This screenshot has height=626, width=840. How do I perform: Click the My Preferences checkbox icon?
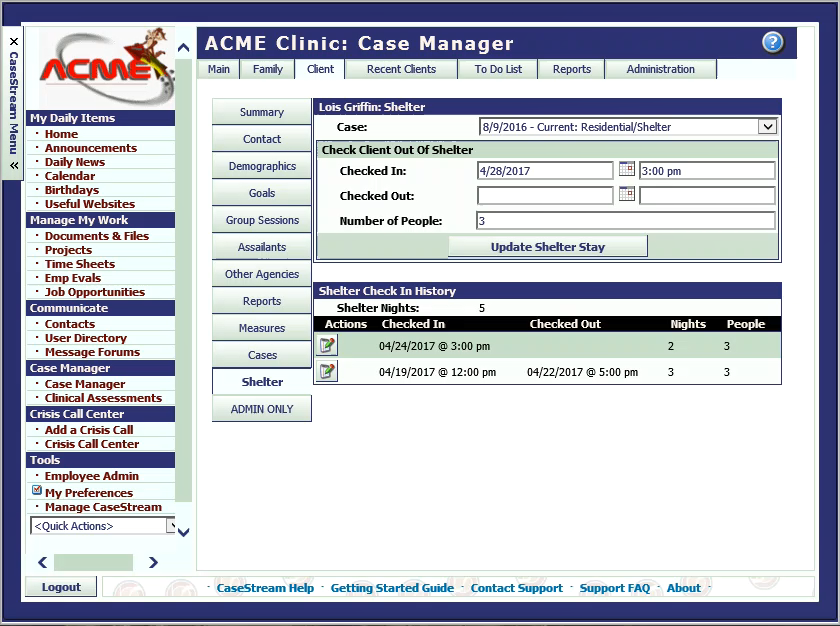tap(36, 491)
